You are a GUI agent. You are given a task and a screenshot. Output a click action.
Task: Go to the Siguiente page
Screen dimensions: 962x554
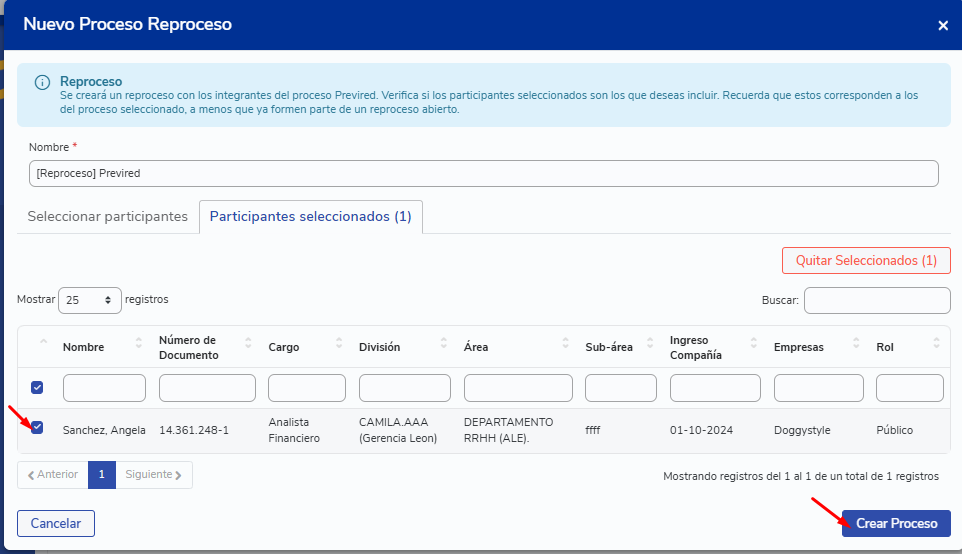pyautogui.click(x=154, y=475)
